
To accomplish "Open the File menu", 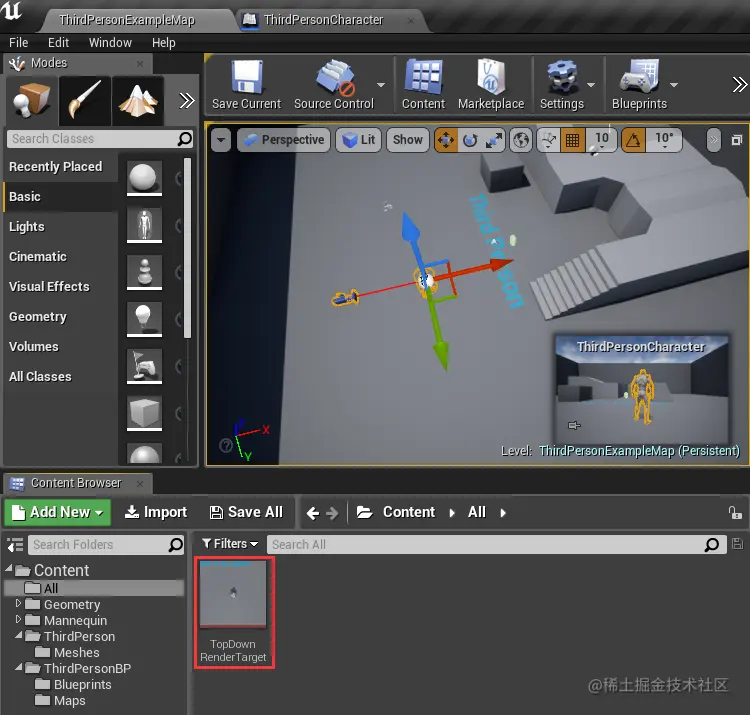I will coord(19,43).
